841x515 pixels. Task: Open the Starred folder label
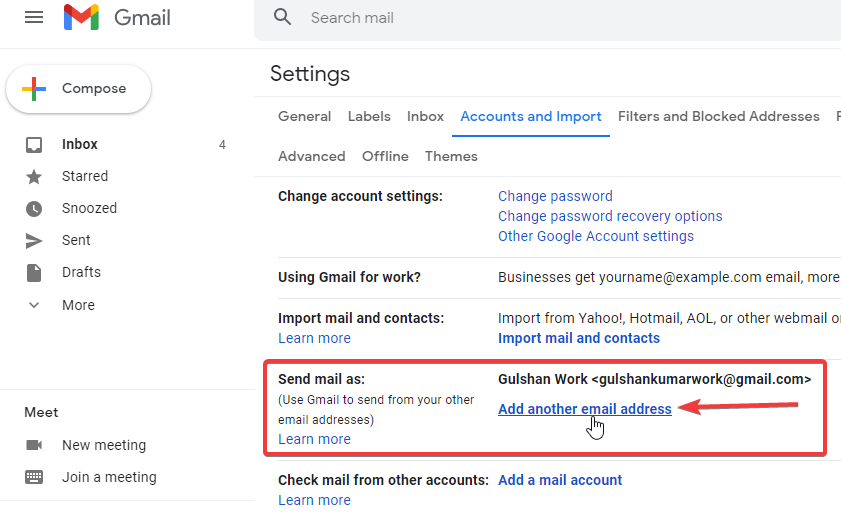(x=85, y=176)
